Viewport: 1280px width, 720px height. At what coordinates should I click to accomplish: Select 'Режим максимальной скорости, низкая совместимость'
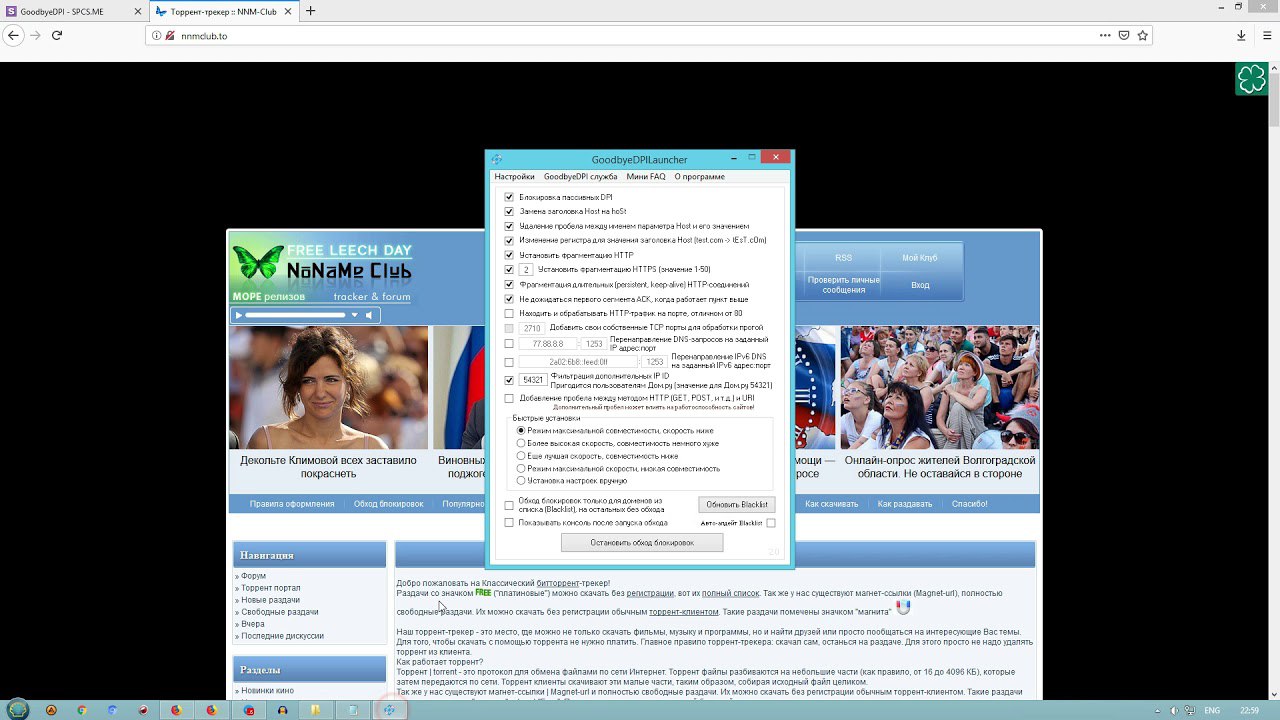pyautogui.click(x=521, y=468)
